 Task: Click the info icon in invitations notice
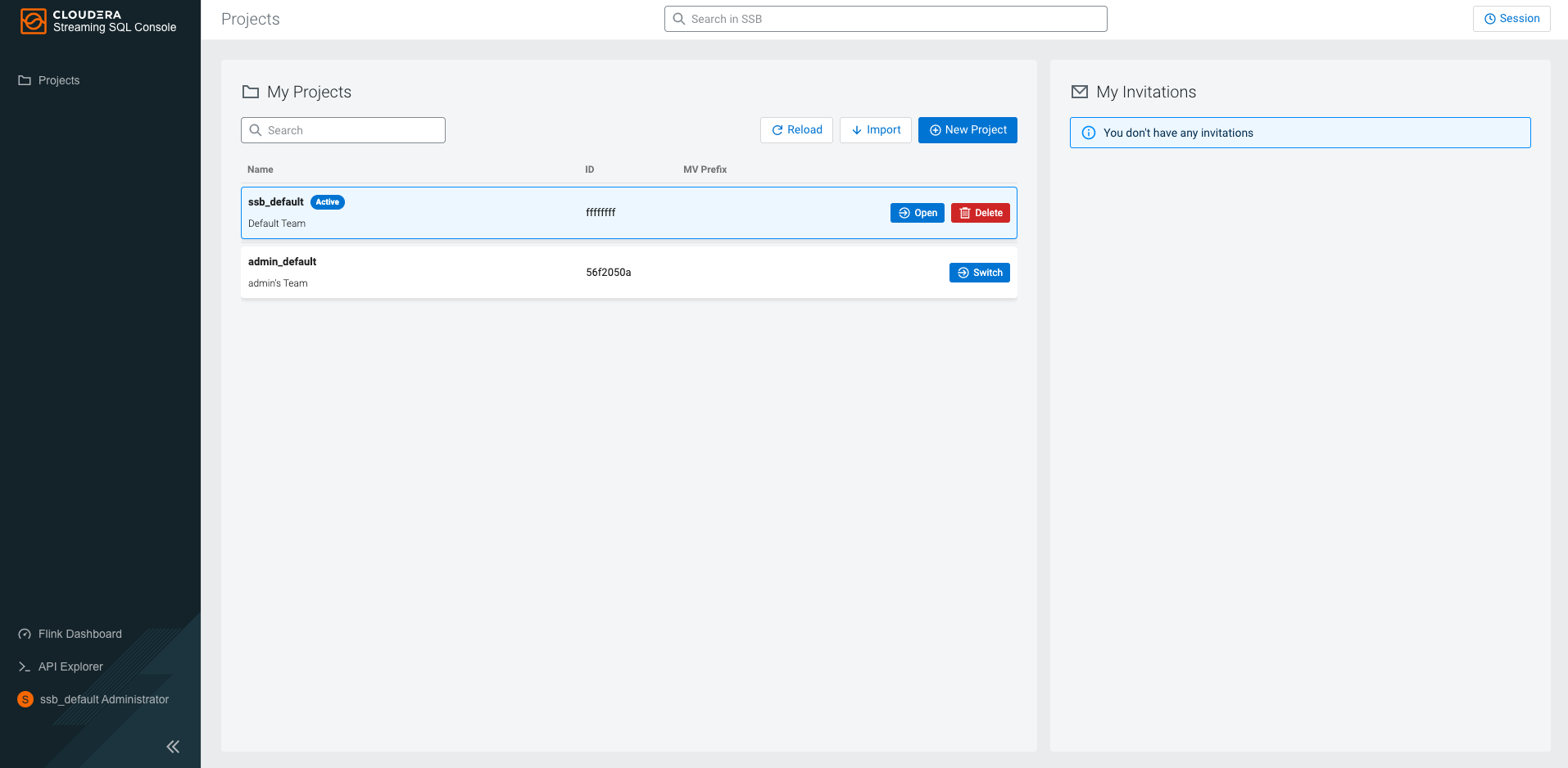[x=1089, y=133]
